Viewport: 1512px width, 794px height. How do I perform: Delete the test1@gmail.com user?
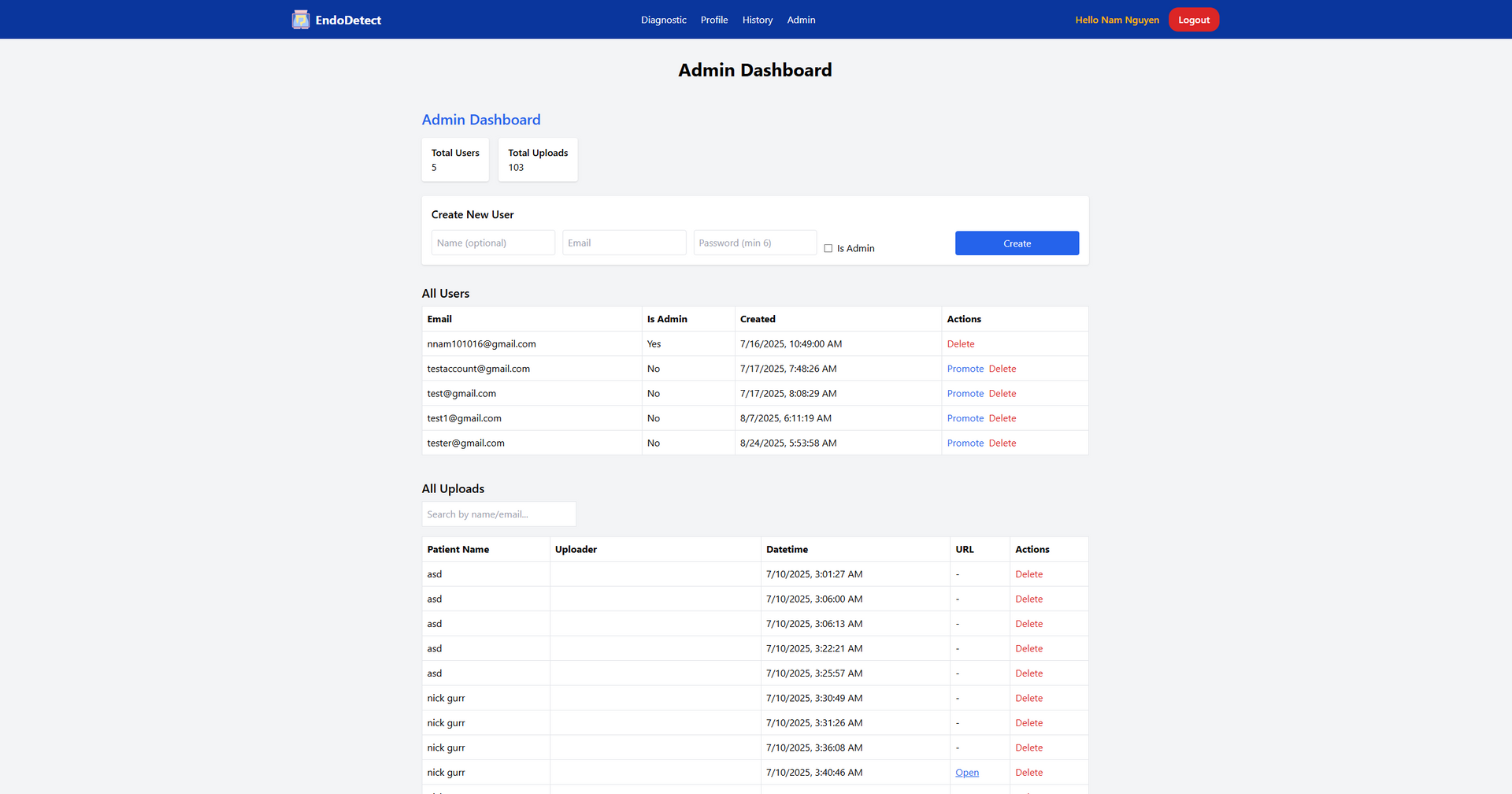(x=1002, y=418)
